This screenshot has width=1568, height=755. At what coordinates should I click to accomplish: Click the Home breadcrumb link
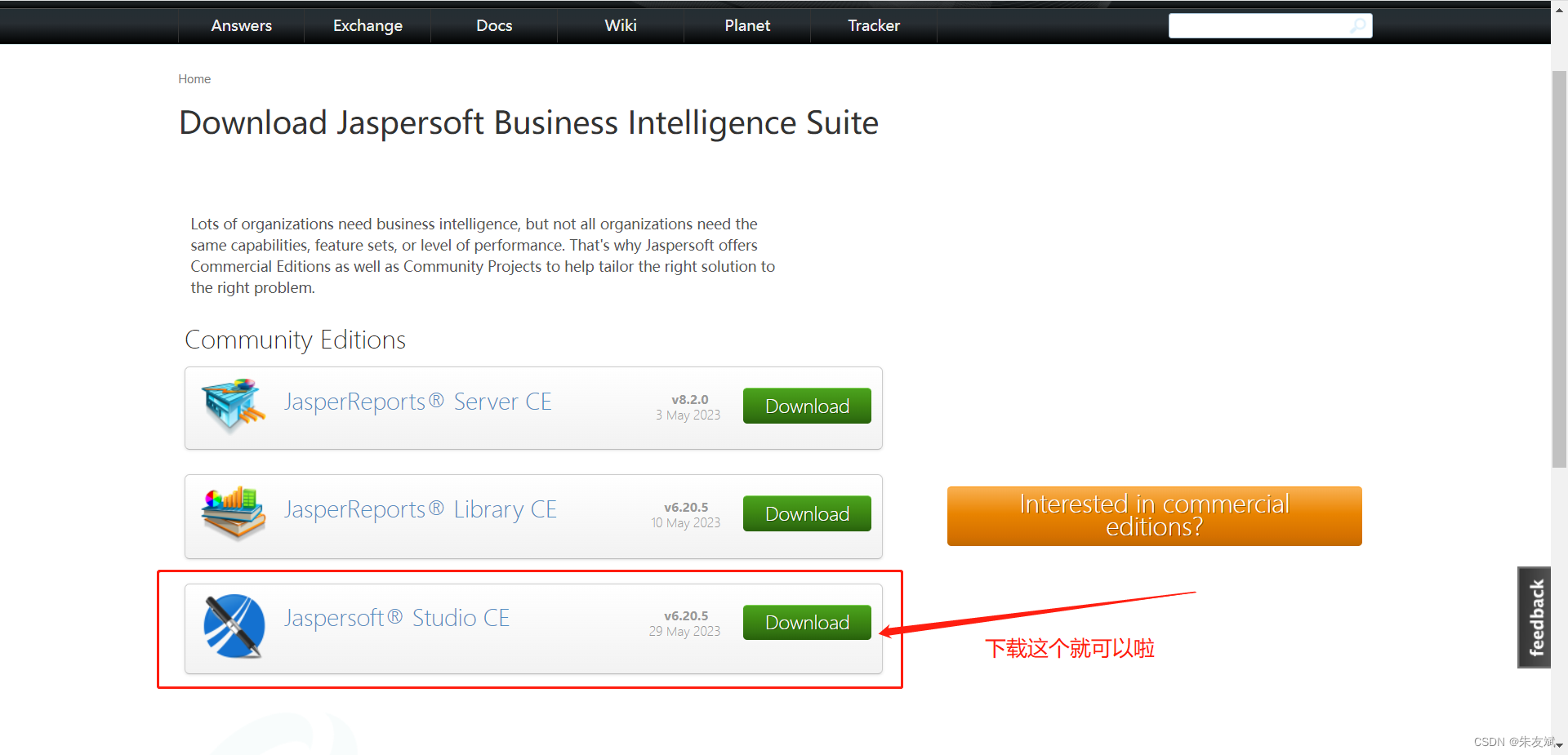point(194,79)
